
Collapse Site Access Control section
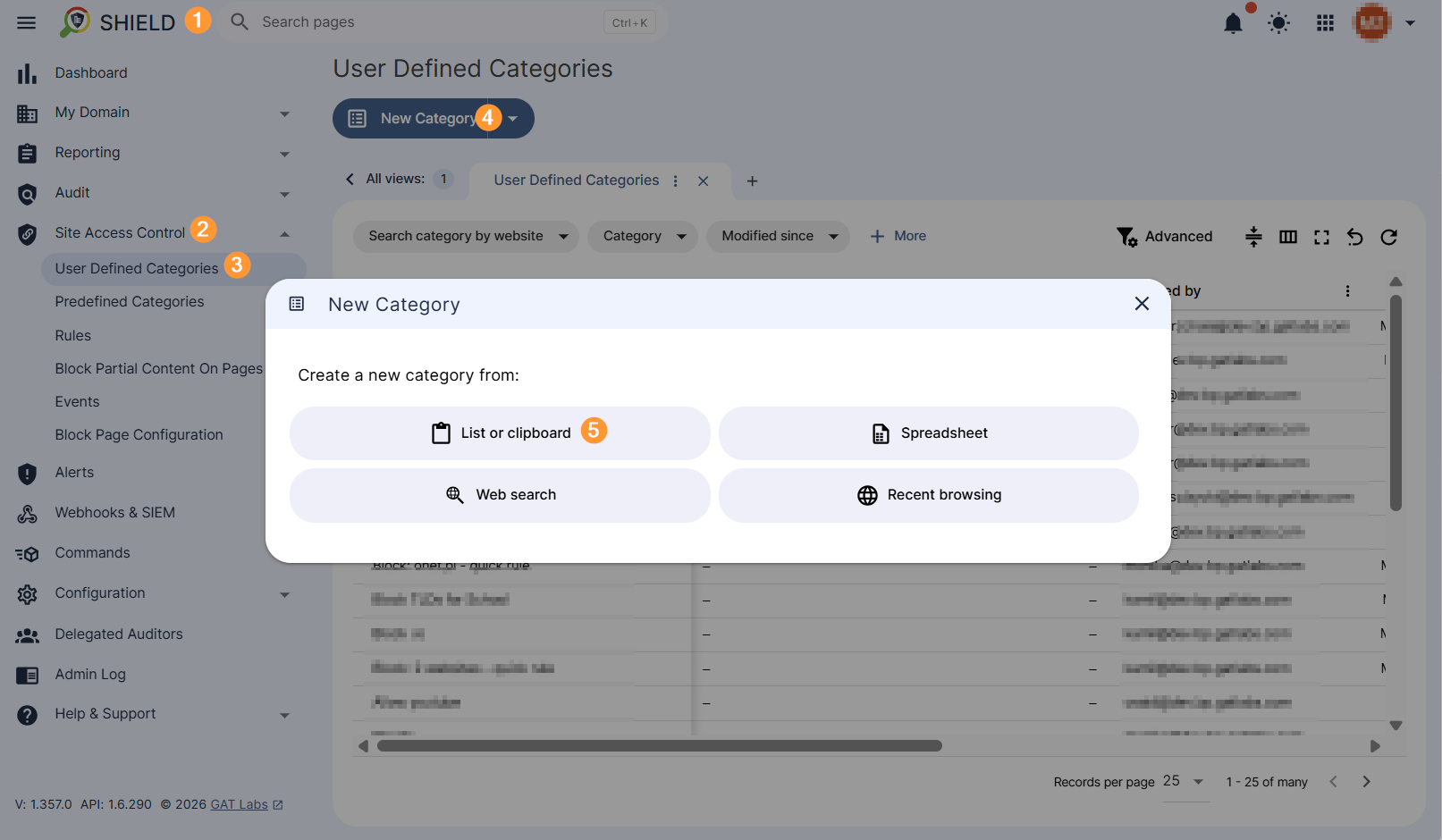pos(284,234)
